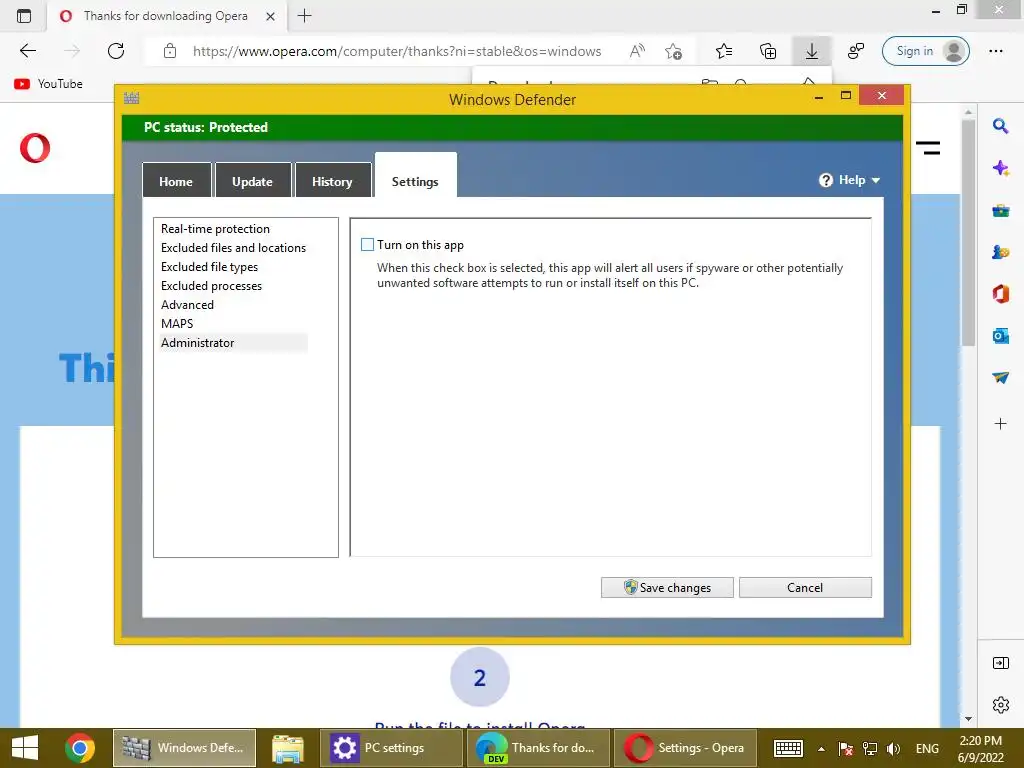Switch to PC settings taskbar window
The width and height of the screenshot is (1024, 768).
(x=391, y=748)
